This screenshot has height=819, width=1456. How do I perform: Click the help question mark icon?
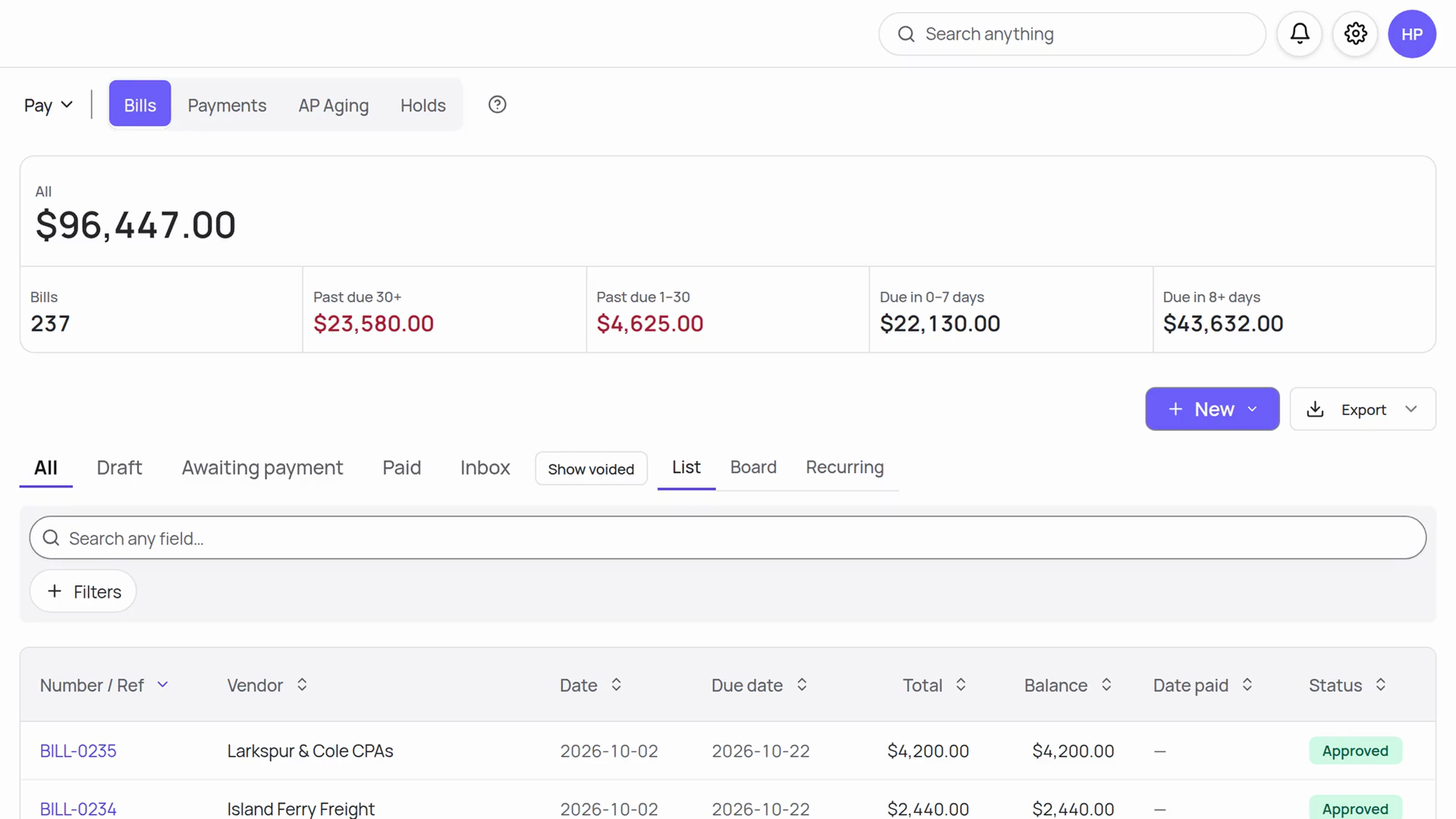497,105
